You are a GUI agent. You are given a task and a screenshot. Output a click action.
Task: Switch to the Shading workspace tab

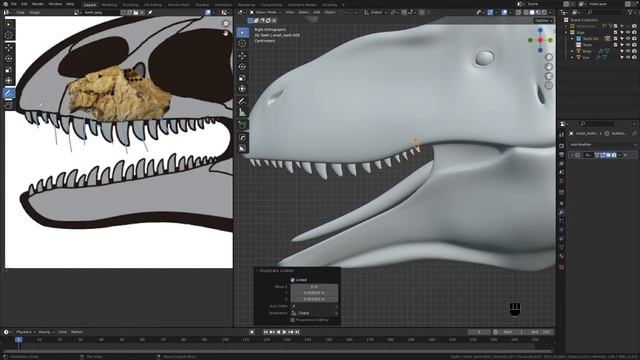click(202, 5)
